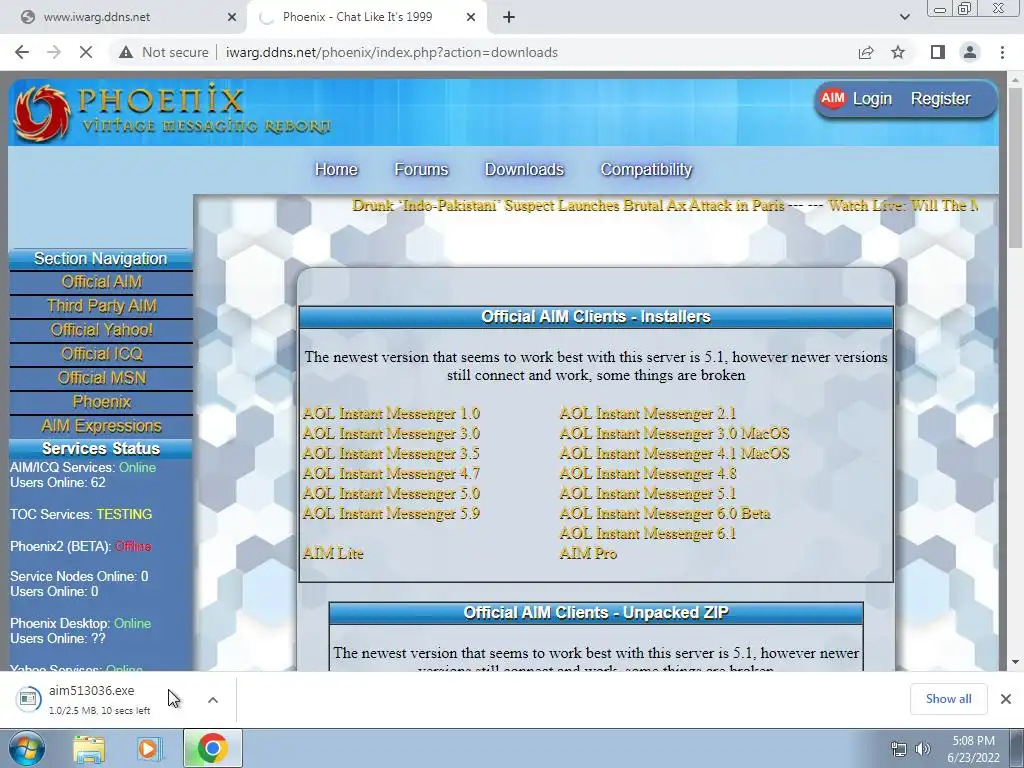This screenshot has width=1024, height=768.
Task: Download AIM Pro
Action: (588, 554)
